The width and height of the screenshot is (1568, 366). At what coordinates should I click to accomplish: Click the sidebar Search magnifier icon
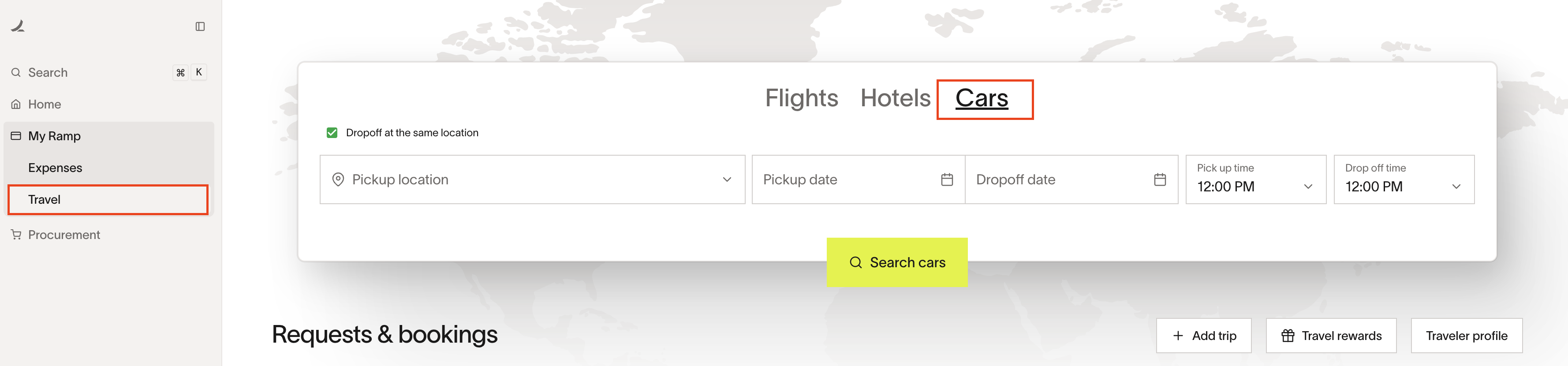pos(16,72)
